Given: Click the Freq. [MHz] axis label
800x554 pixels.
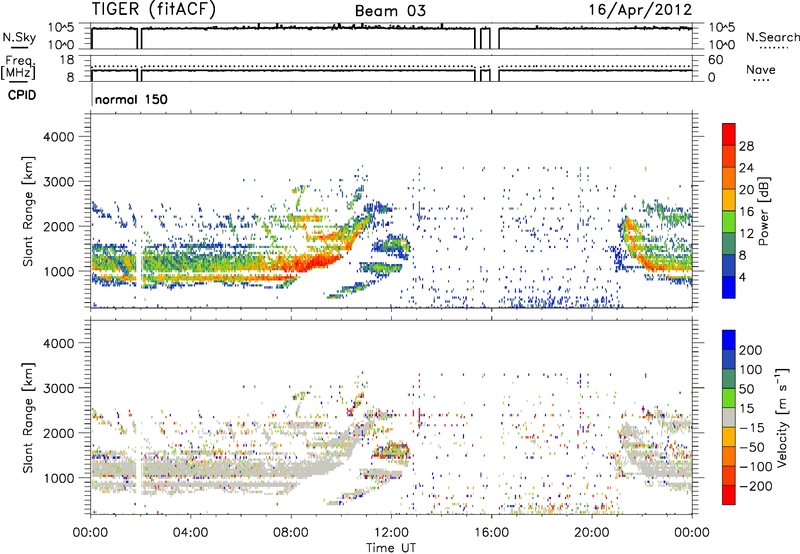Looking at the screenshot, I should [x=18, y=67].
